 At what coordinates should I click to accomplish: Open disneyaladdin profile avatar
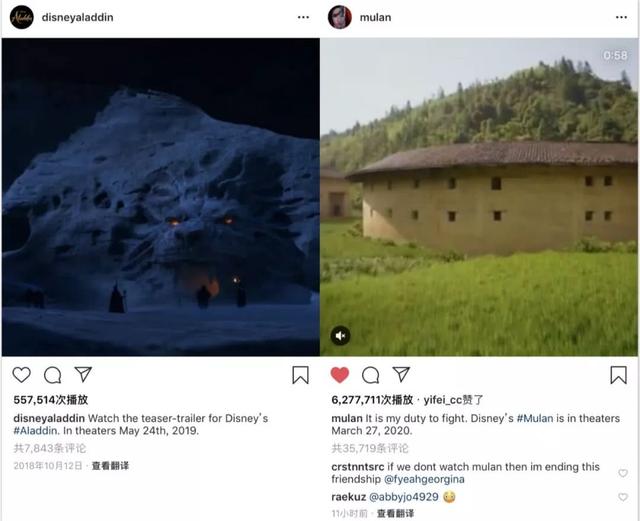[x=22, y=17]
